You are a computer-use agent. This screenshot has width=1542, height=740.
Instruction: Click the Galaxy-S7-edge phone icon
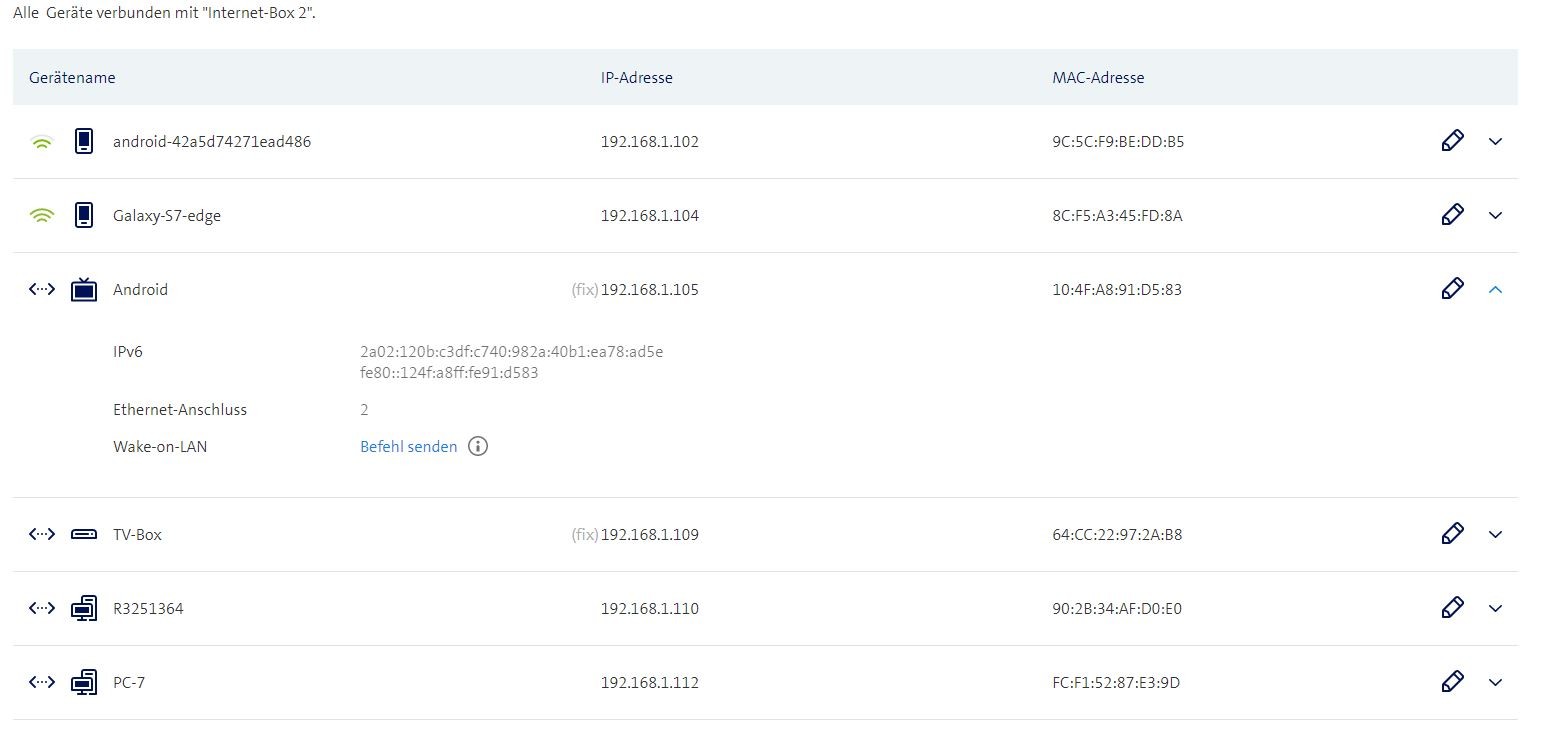84,215
